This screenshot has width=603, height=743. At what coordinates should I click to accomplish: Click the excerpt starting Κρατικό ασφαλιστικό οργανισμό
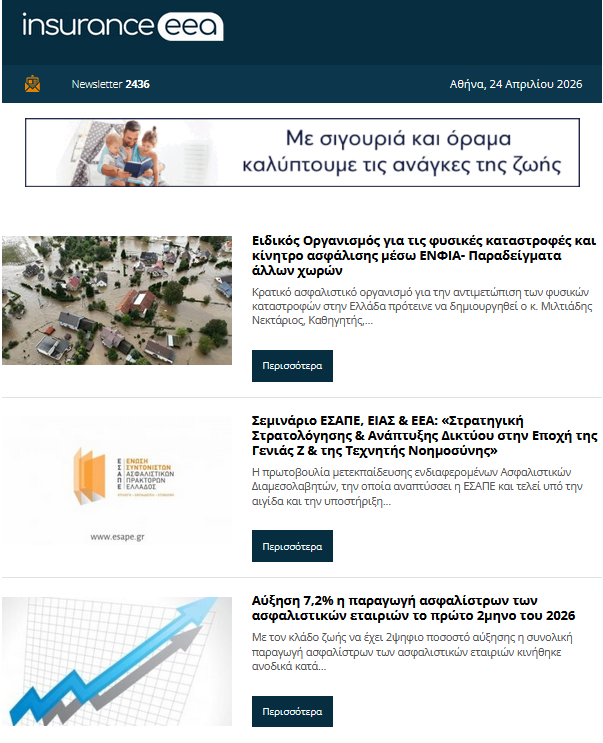[x=422, y=306]
